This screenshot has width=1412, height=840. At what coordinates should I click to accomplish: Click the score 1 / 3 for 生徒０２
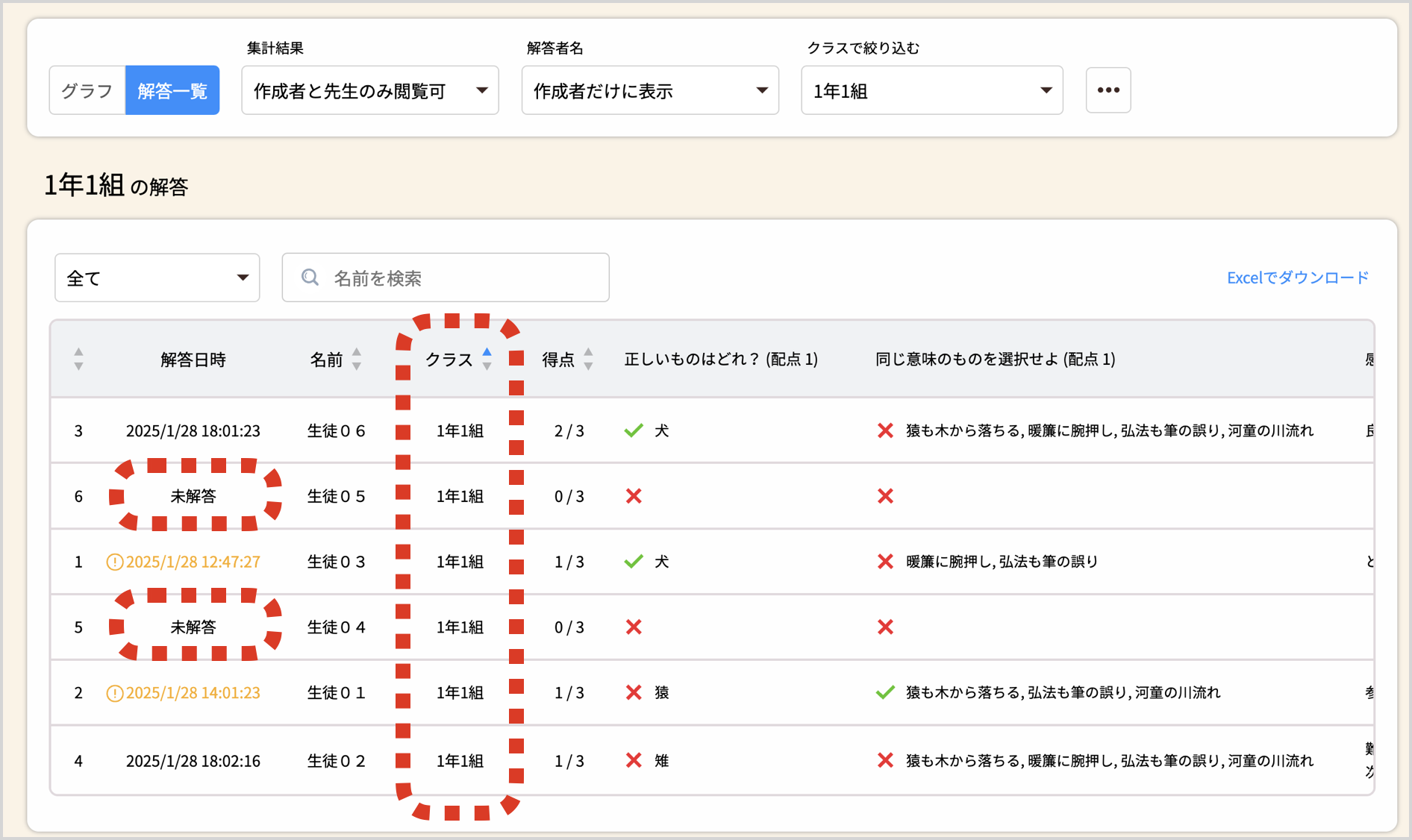(x=569, y=761)
